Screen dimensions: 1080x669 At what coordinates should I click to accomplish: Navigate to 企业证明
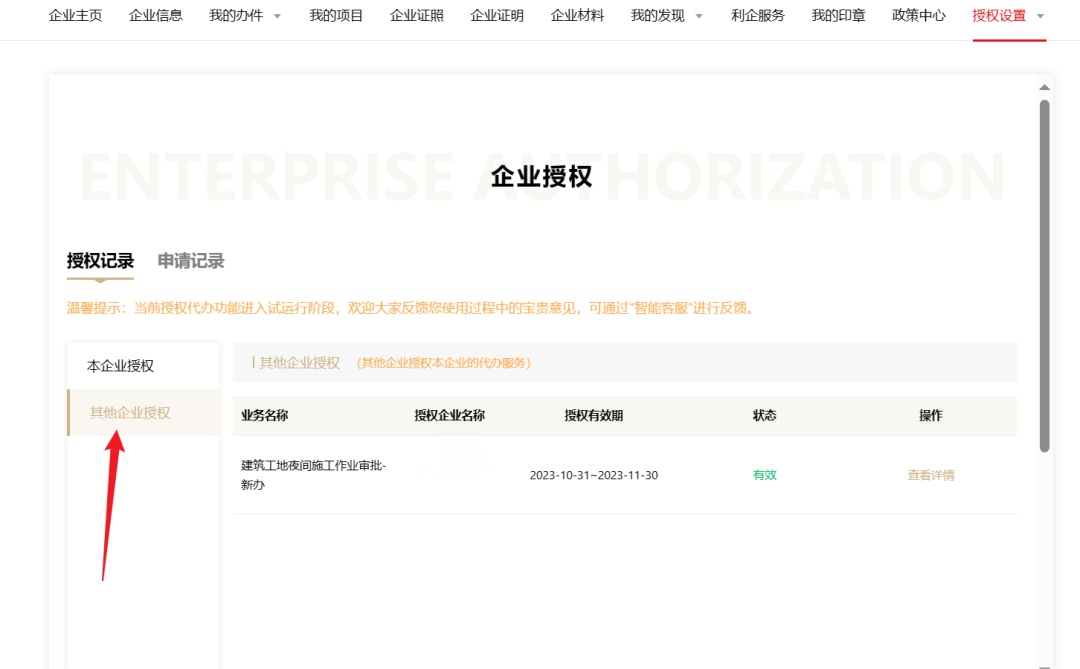497,16
